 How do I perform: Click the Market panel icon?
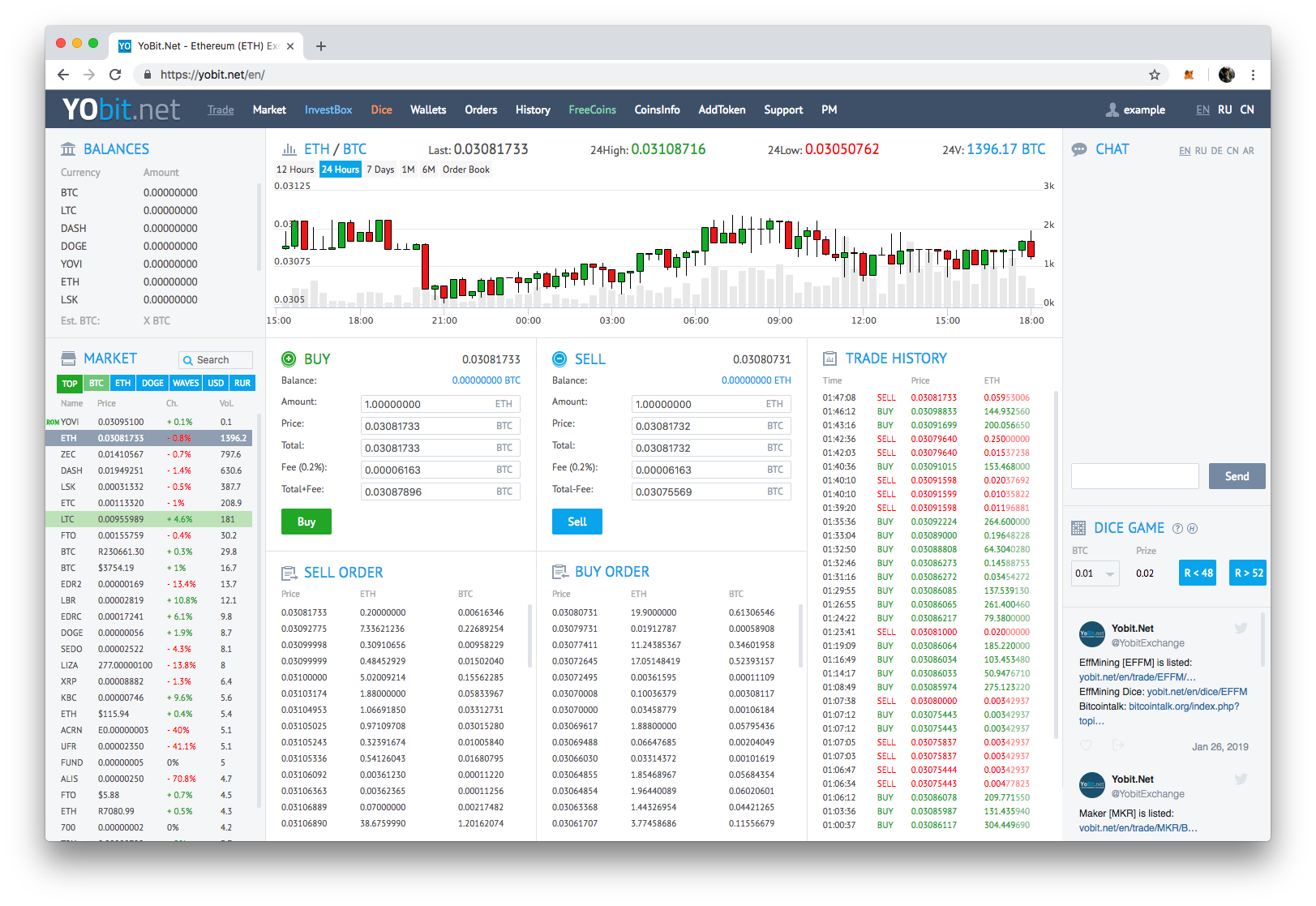pyautogui.click(x=68, y=359)
